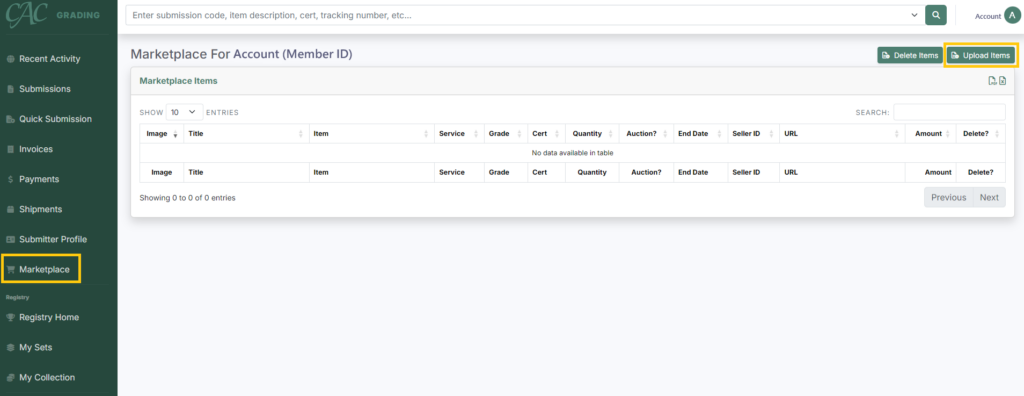This screenshot has height=396, width=1024.
Task: Open Submitter Profile in the sidebar
Action: point(53,239)
